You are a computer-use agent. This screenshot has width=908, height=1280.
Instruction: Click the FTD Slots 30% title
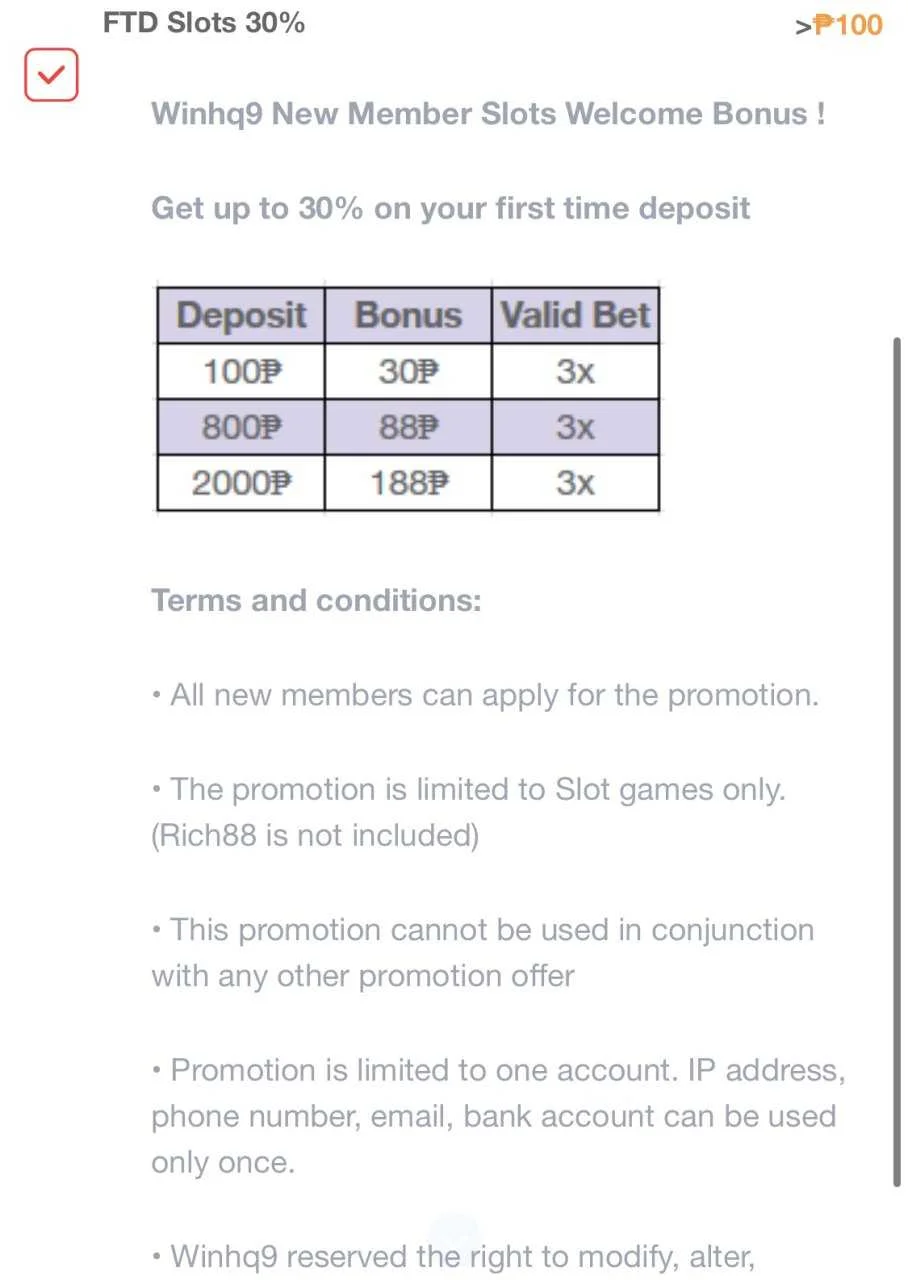tap(204, 21)
